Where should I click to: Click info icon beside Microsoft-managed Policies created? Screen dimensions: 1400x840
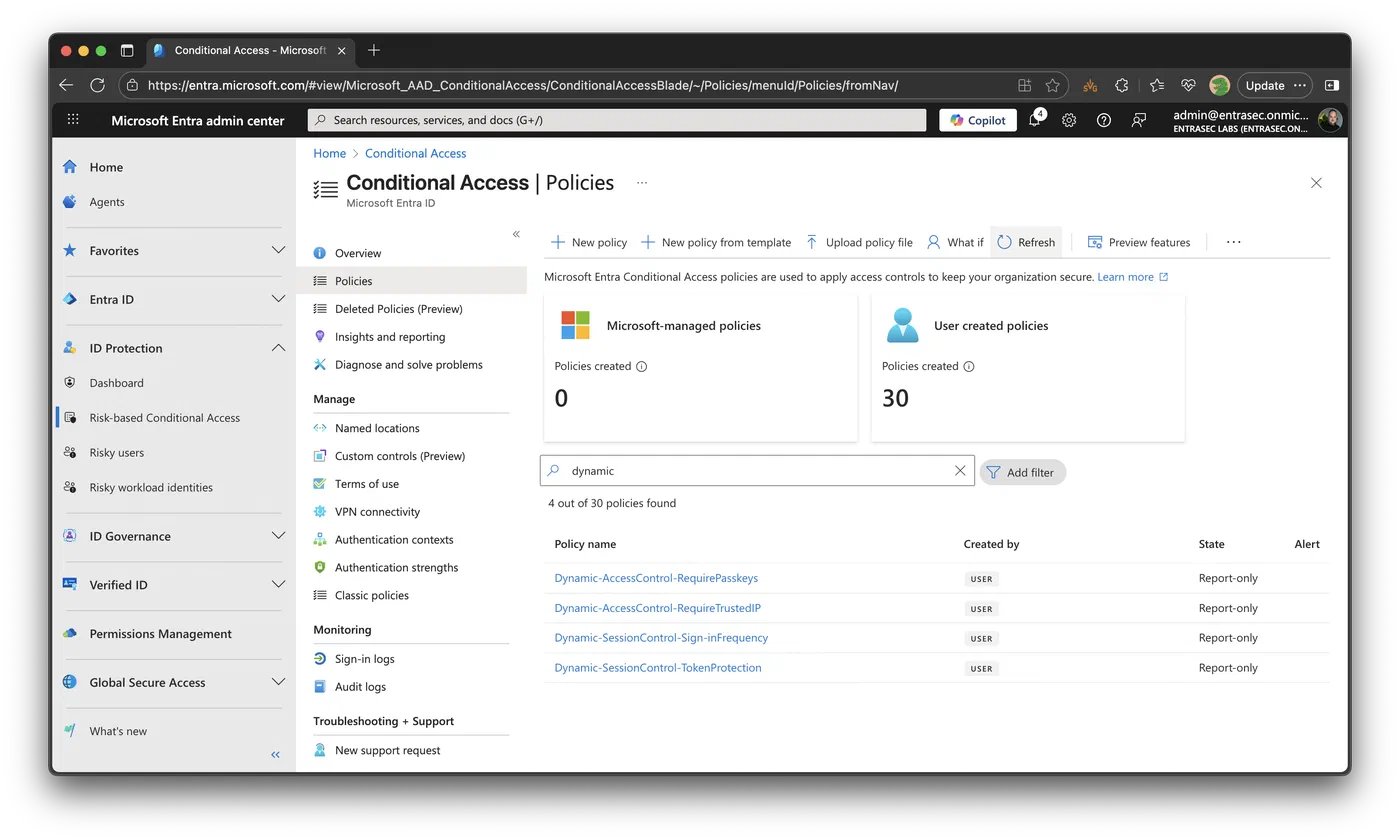[x=642, y=366]
